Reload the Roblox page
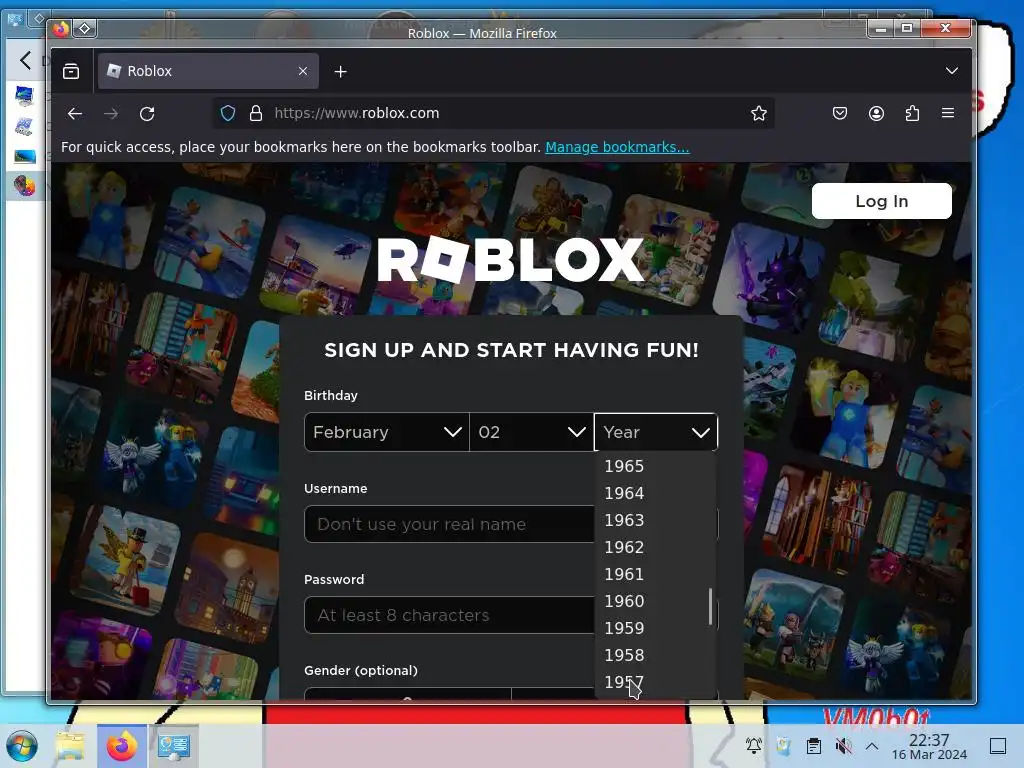1024x768 pixels. (x=147, y=114)
